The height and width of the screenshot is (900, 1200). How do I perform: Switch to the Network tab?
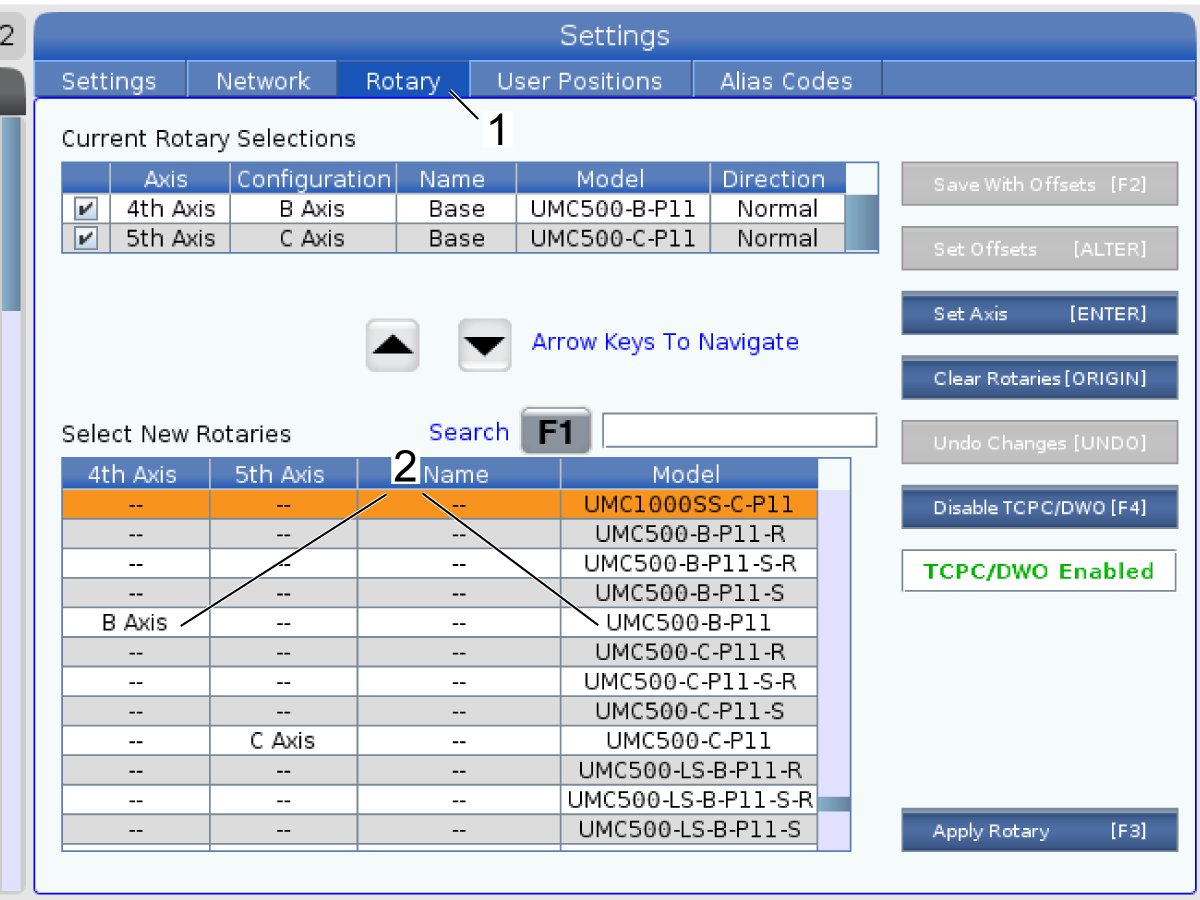pyautogui.click(x=263, y=81)
